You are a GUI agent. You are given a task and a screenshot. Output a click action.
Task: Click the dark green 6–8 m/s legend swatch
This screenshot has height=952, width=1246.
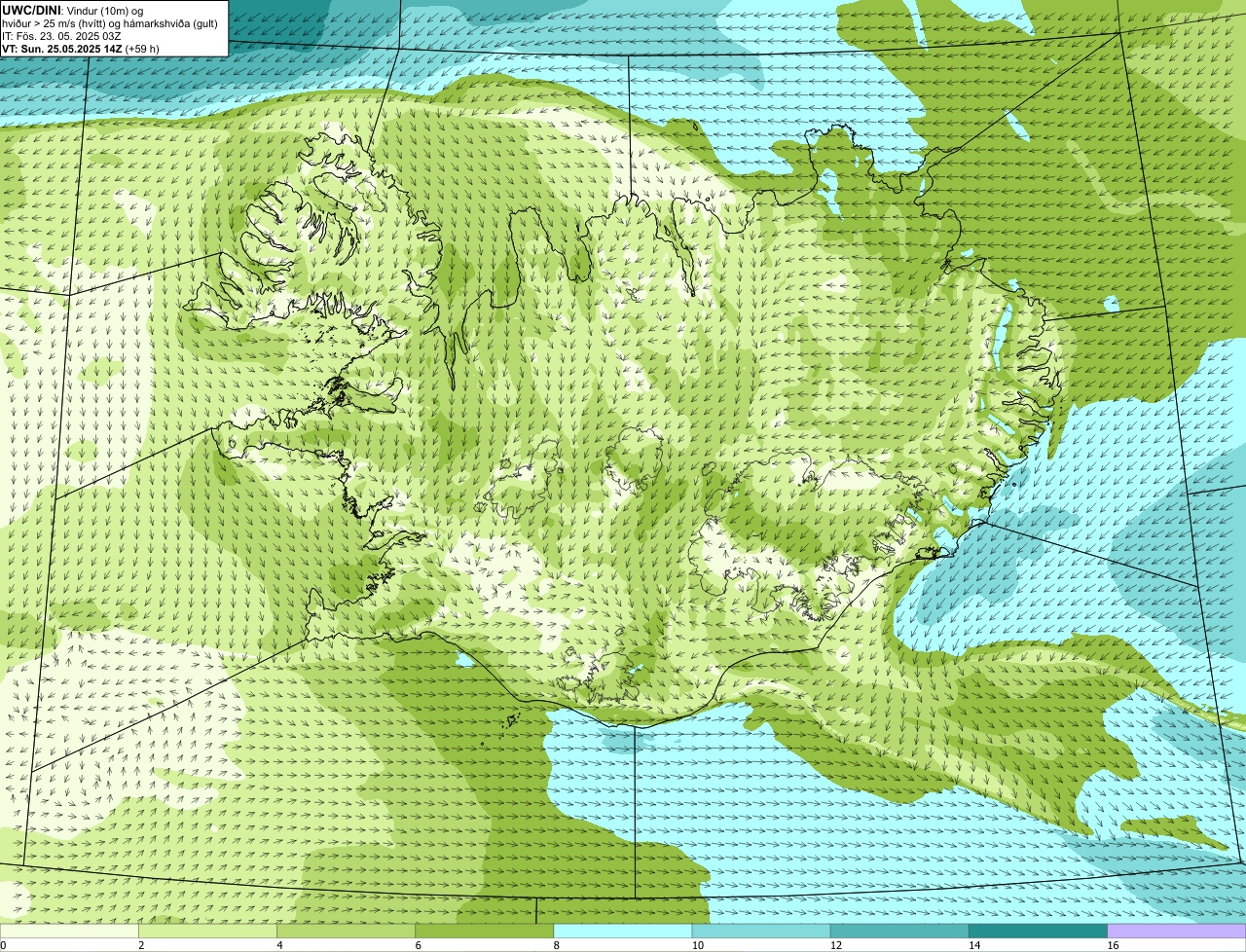[485, 932]
